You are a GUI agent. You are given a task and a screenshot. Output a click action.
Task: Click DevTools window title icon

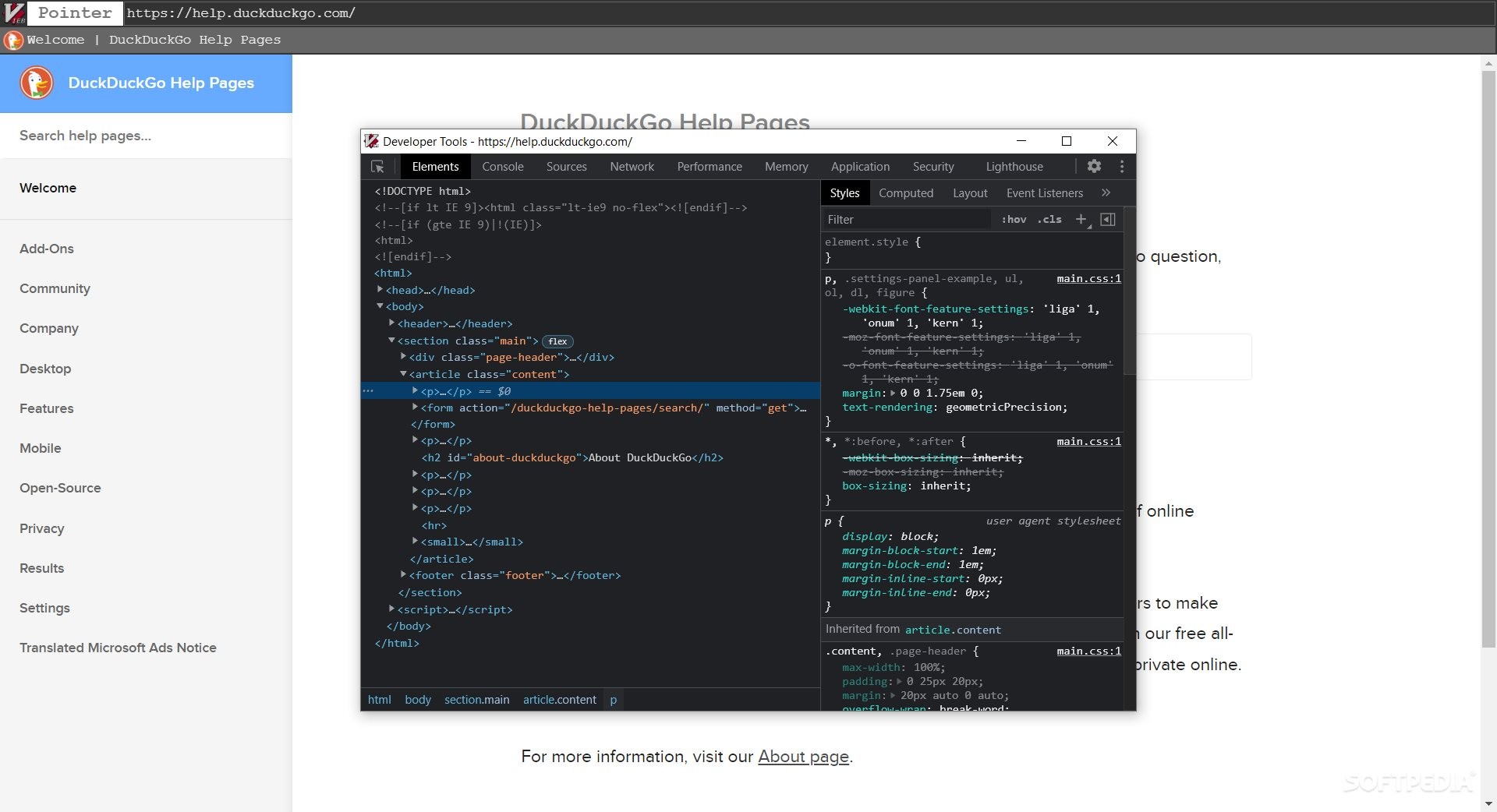tap(372, 141)
